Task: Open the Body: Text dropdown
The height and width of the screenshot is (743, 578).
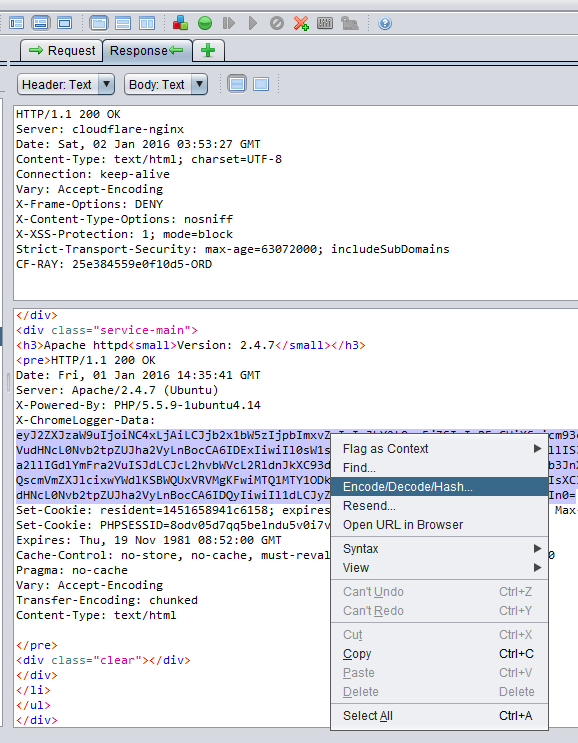Action: pos(166,85)
